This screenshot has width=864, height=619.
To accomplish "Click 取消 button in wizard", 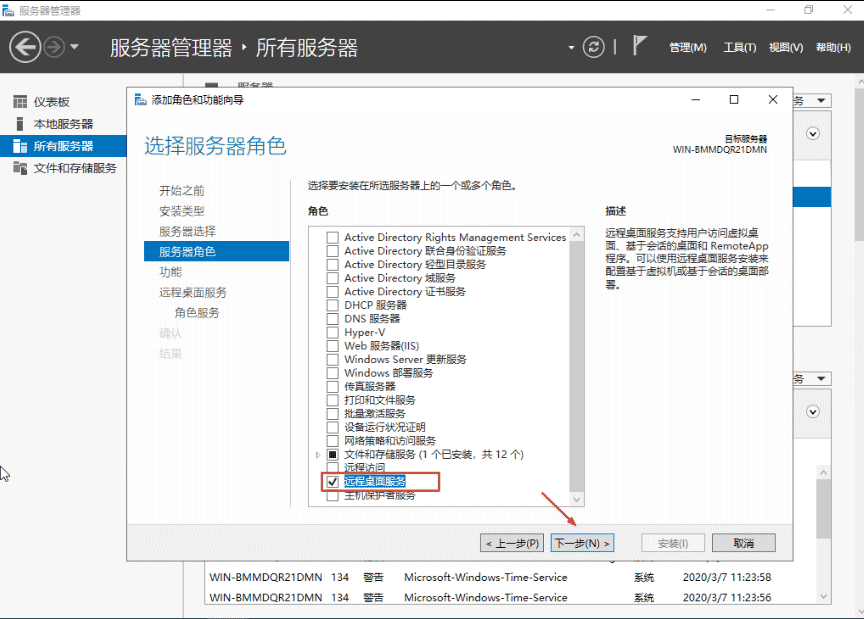I will (x=743, y=543).
